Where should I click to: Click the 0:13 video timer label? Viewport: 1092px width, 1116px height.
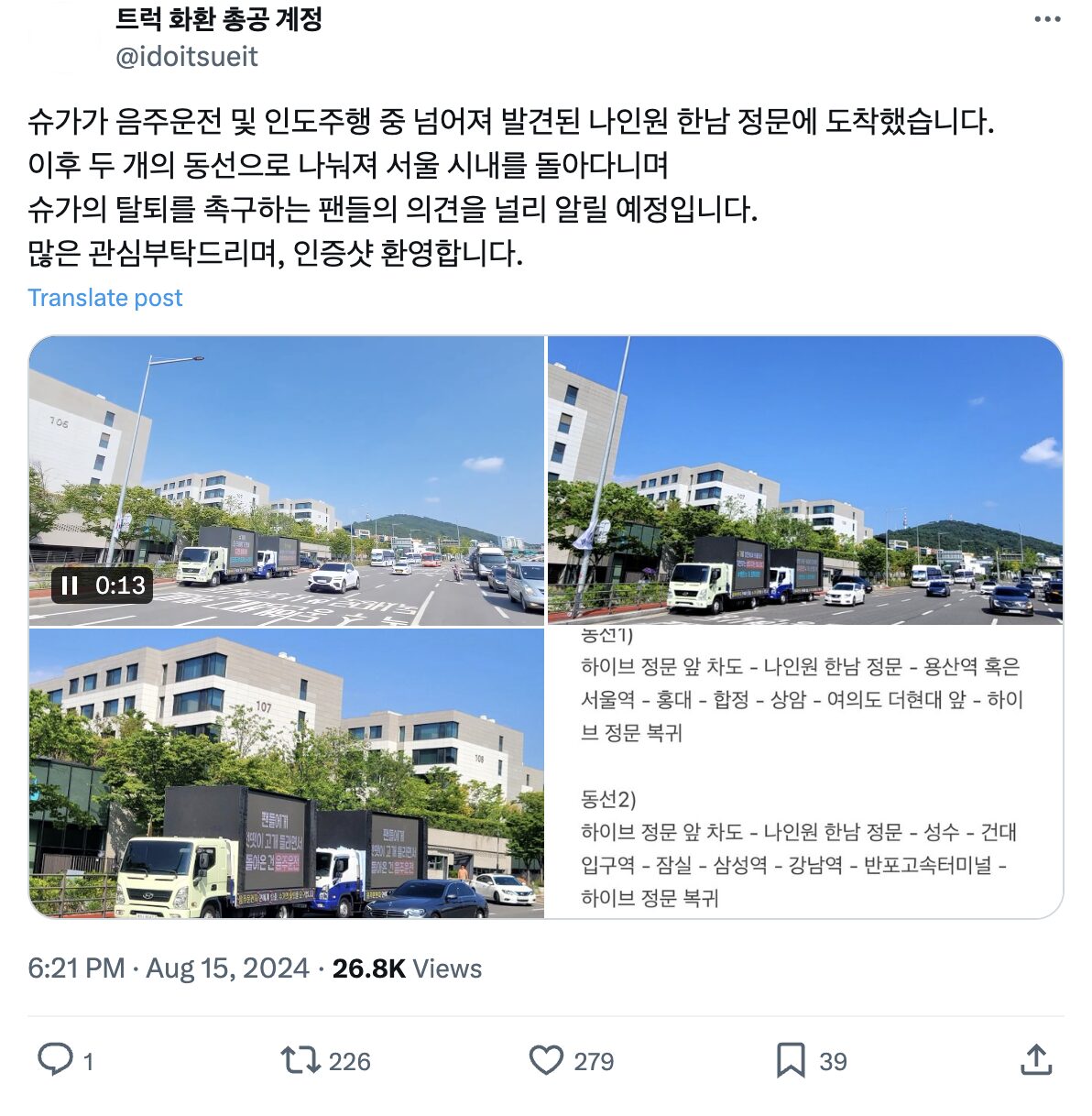tap(121, 585)
